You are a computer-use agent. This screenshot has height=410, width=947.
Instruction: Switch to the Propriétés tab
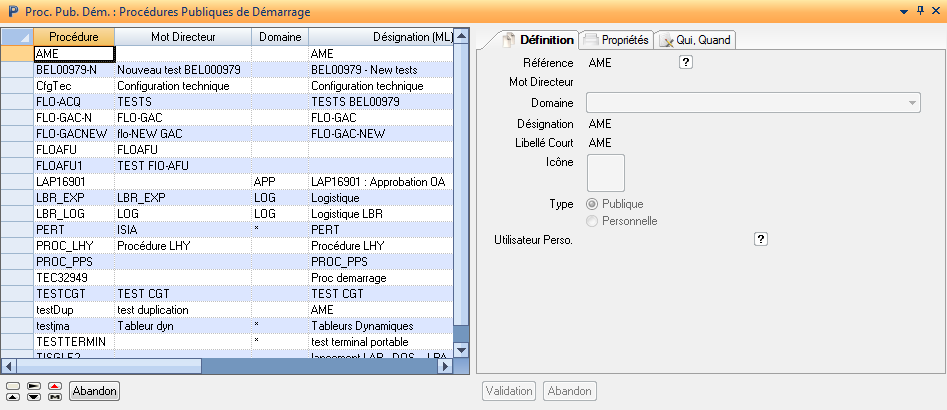click(616, 40)
